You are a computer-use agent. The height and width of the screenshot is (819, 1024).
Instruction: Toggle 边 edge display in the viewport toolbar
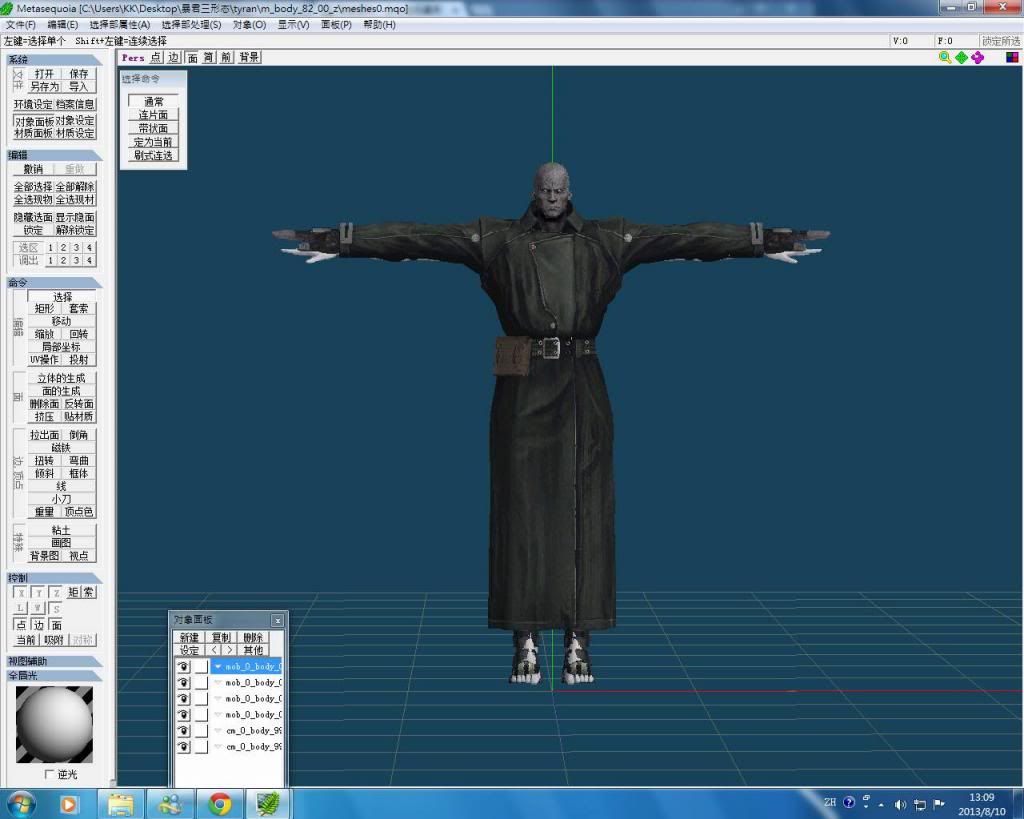[x=173, y=57]
